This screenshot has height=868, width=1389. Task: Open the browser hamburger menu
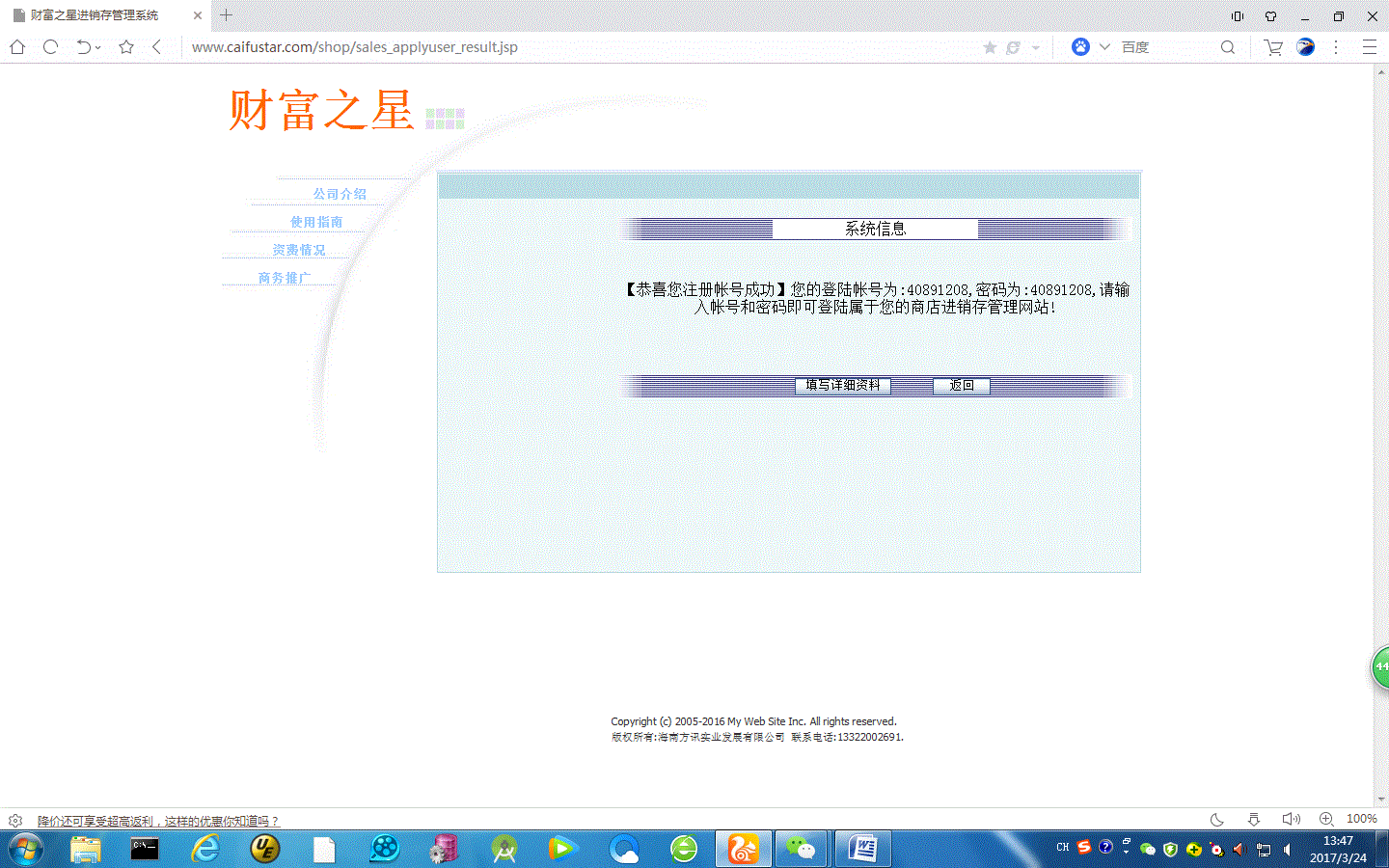click(1369, 47)
